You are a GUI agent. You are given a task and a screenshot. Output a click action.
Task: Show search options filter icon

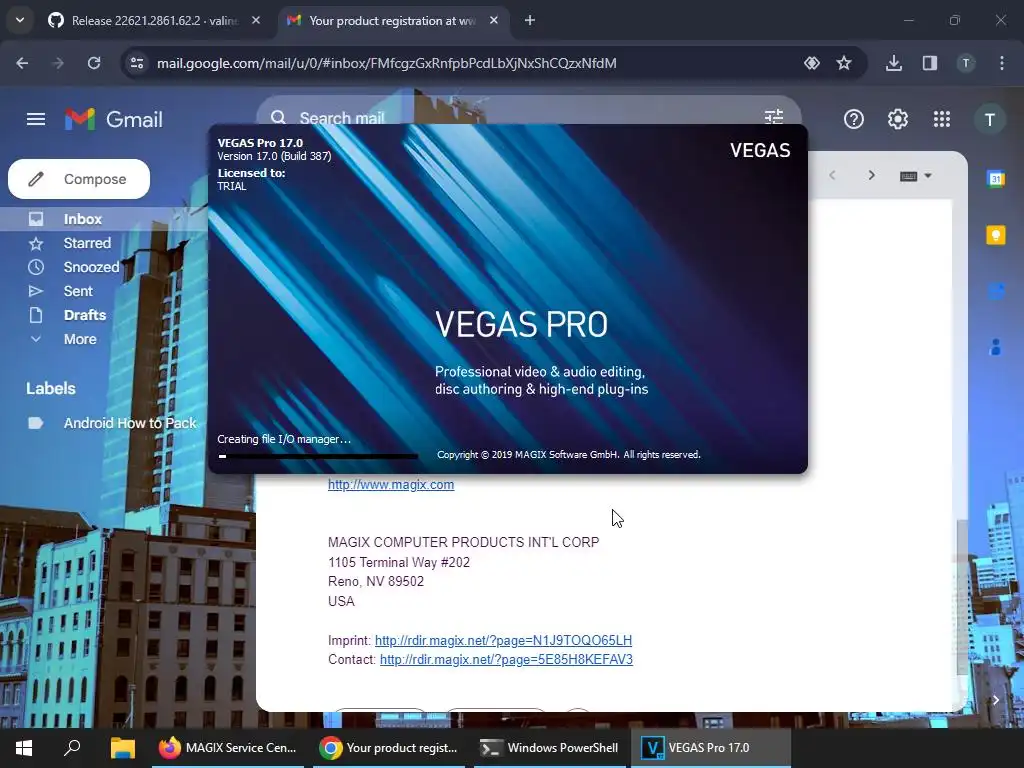(x=774, y=117)
